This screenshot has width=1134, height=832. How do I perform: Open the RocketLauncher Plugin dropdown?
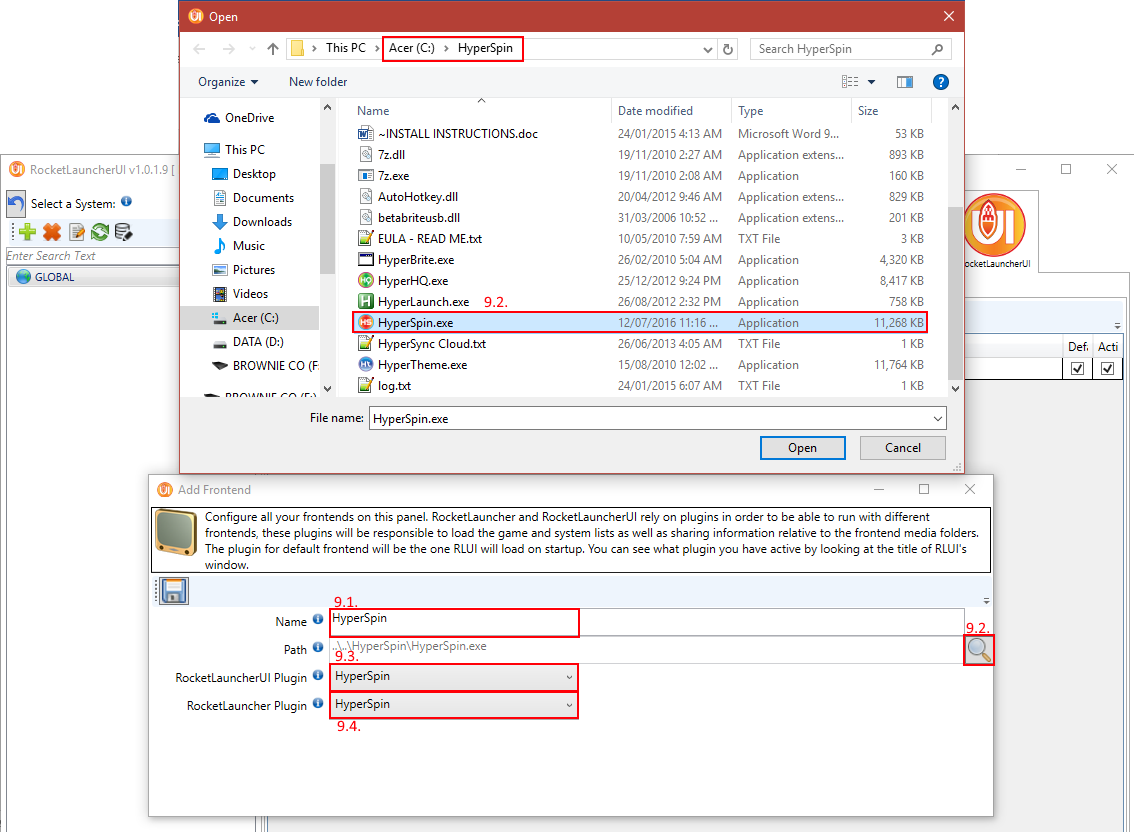tap(454, 705)
